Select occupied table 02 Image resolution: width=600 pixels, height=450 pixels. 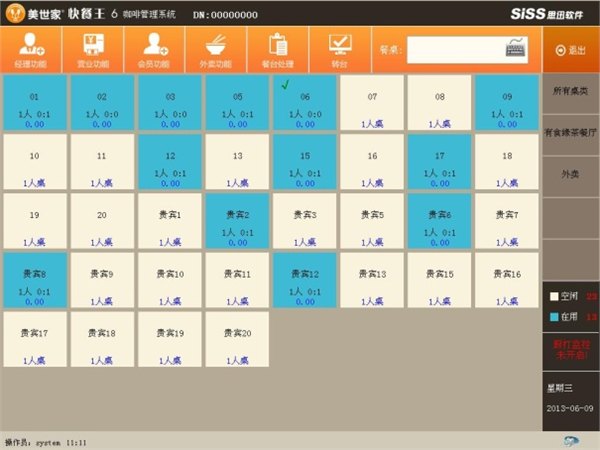click(x=102, y=103)
